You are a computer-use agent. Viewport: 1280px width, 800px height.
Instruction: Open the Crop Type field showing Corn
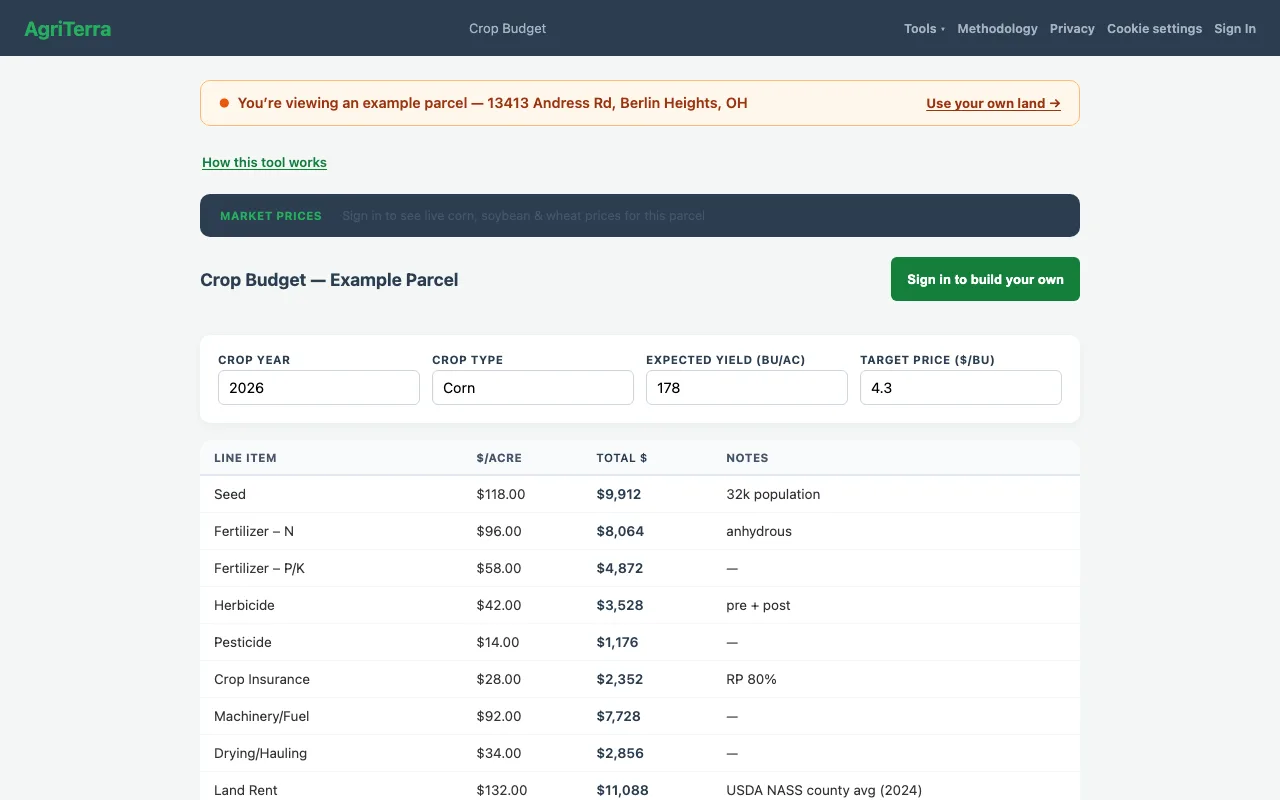pyautogui.click(x=533, y=388)
